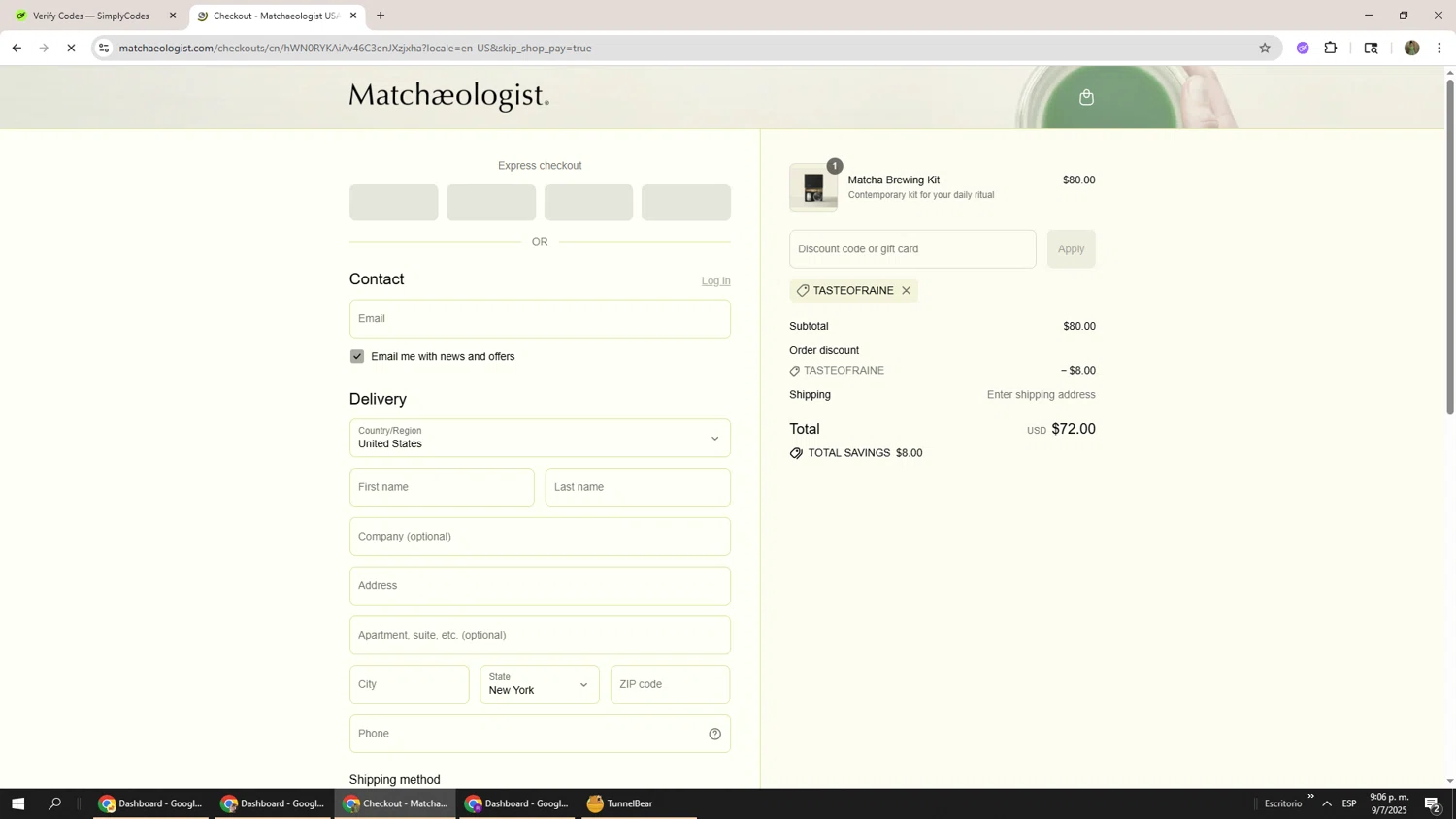Open the State dropdown showing New York

[x=540, y=684]
